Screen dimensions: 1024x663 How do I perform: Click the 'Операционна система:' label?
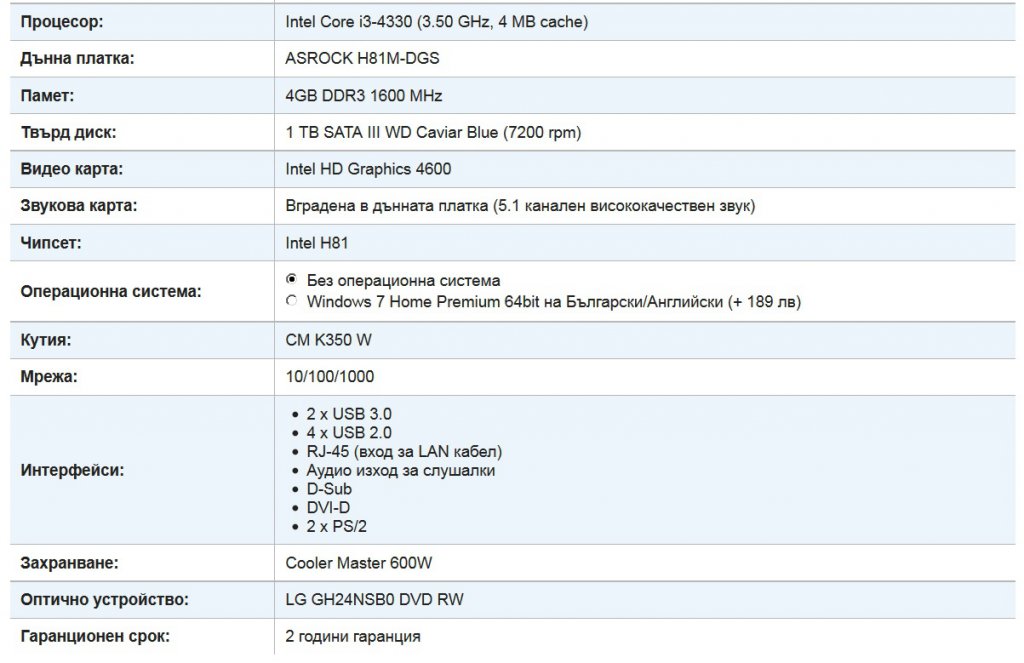point(111,291)
